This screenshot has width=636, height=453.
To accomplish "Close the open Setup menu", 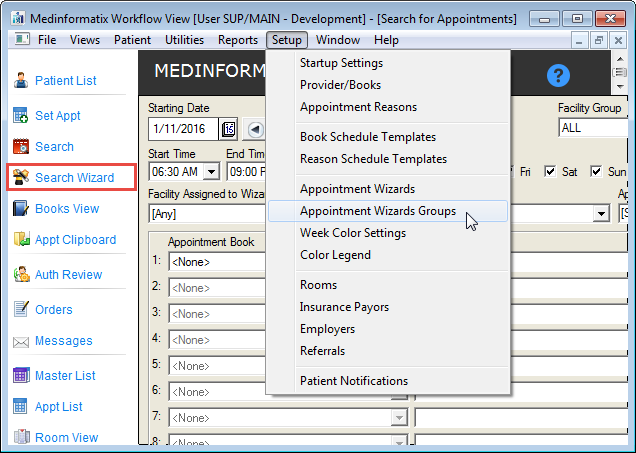I will (x=287, y=40).
